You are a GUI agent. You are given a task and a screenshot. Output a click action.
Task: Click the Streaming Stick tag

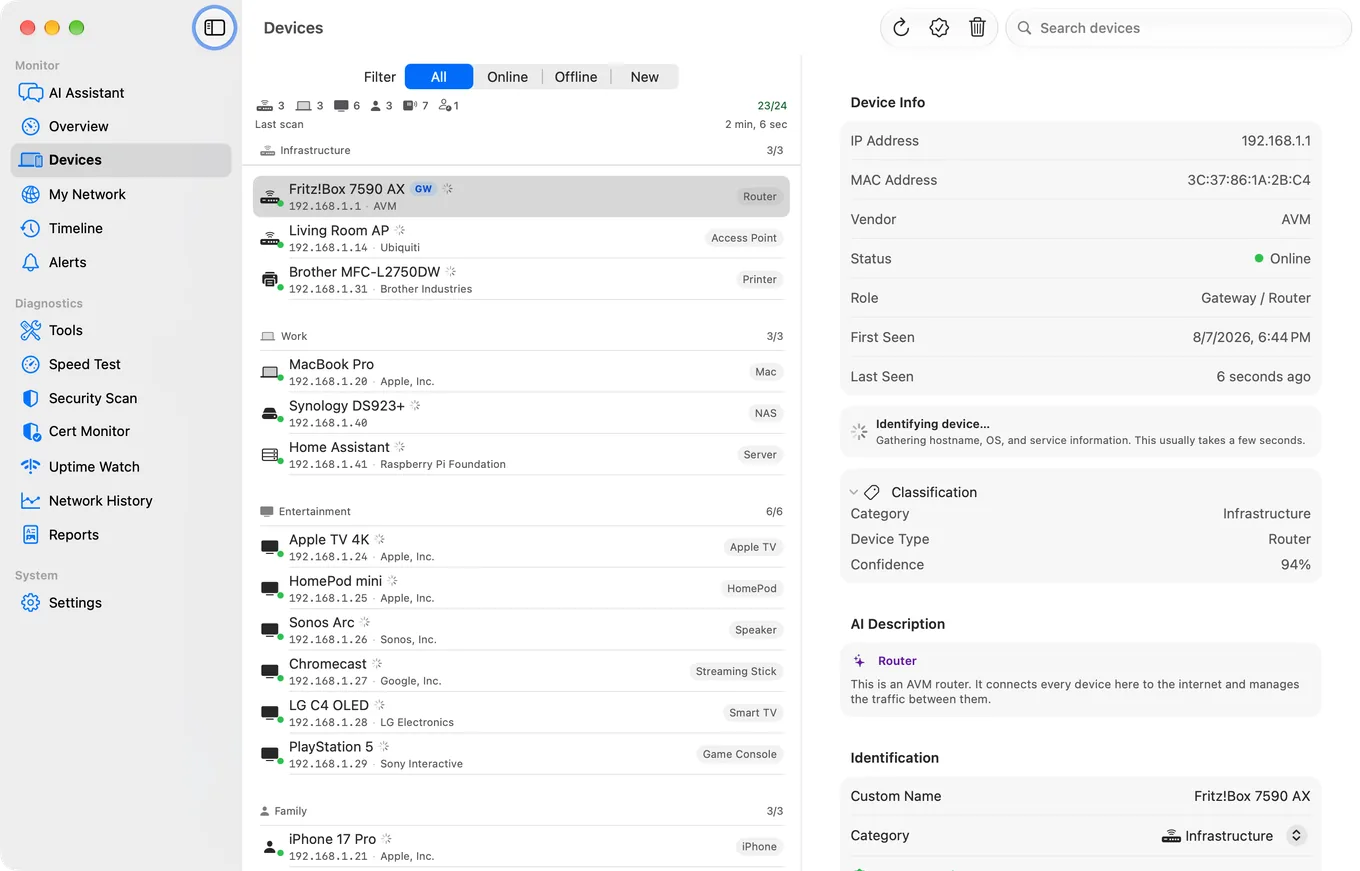pyautogui.click(x=736, y=671)
